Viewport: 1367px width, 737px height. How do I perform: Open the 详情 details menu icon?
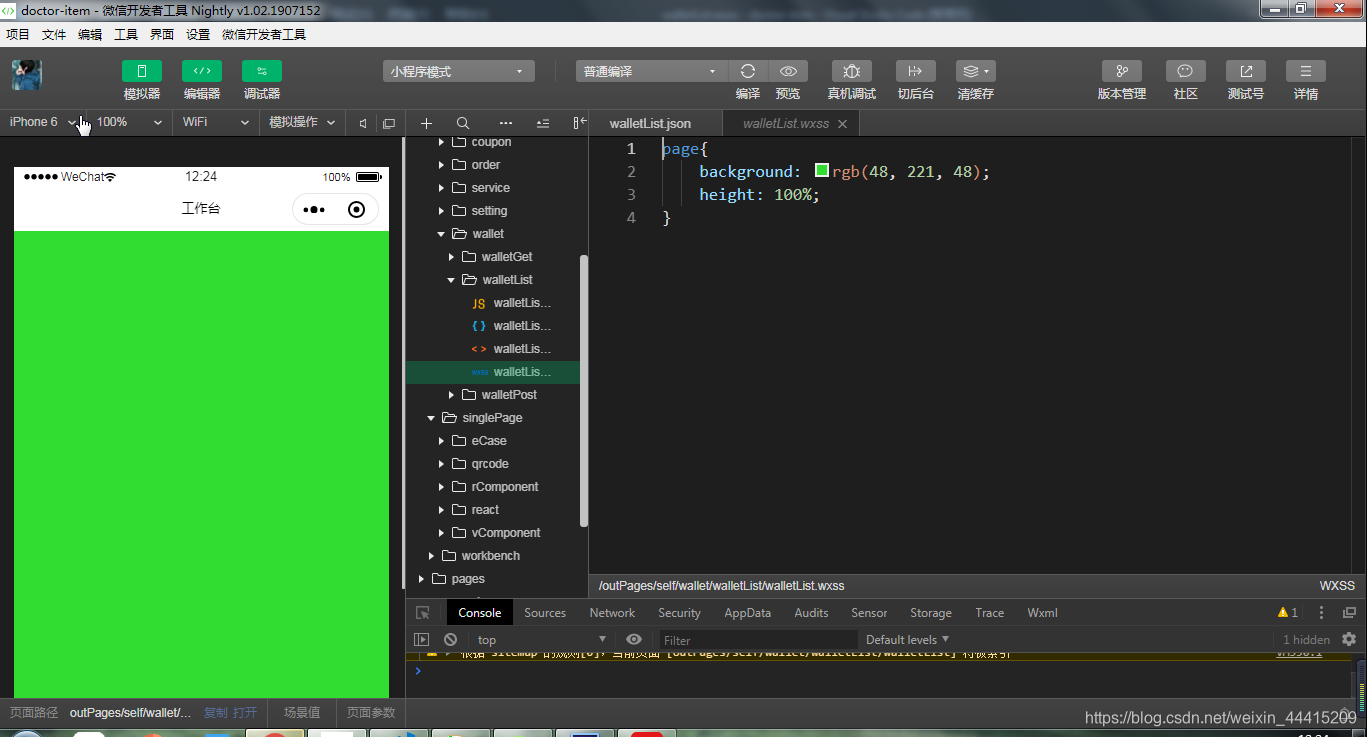tap(1306, 71)
